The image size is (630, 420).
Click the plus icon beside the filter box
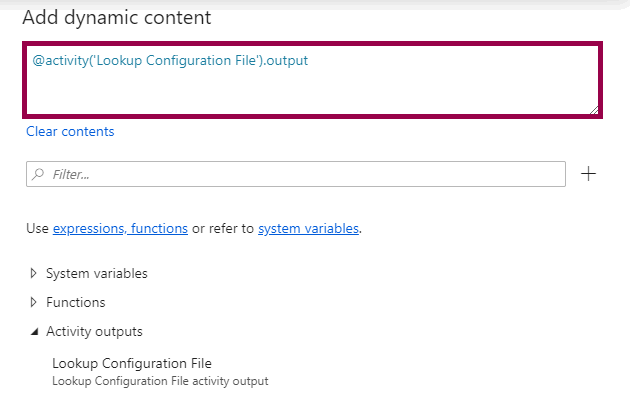click(589, 174)
